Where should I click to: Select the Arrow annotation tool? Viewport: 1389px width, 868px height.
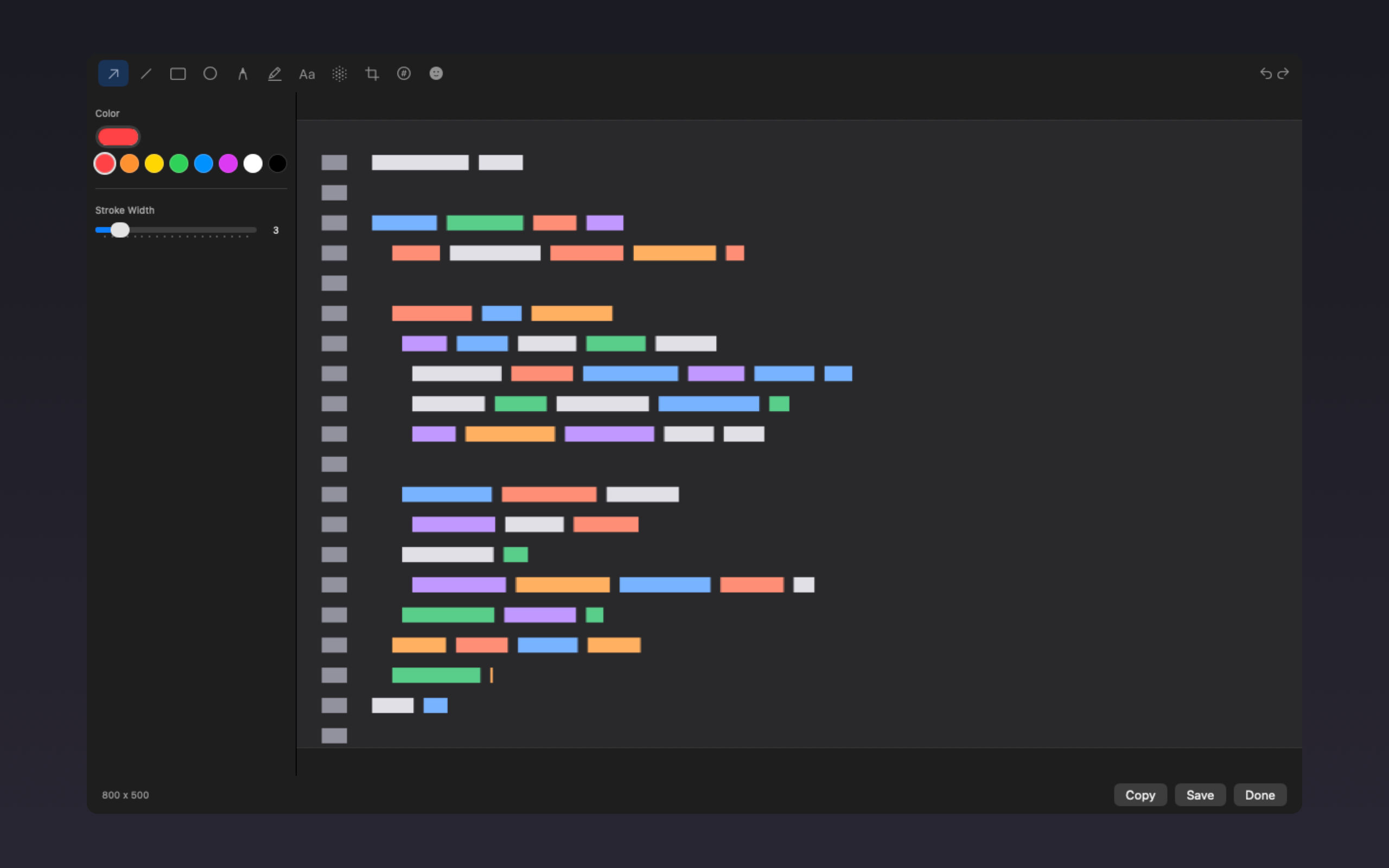coord(113,73)
